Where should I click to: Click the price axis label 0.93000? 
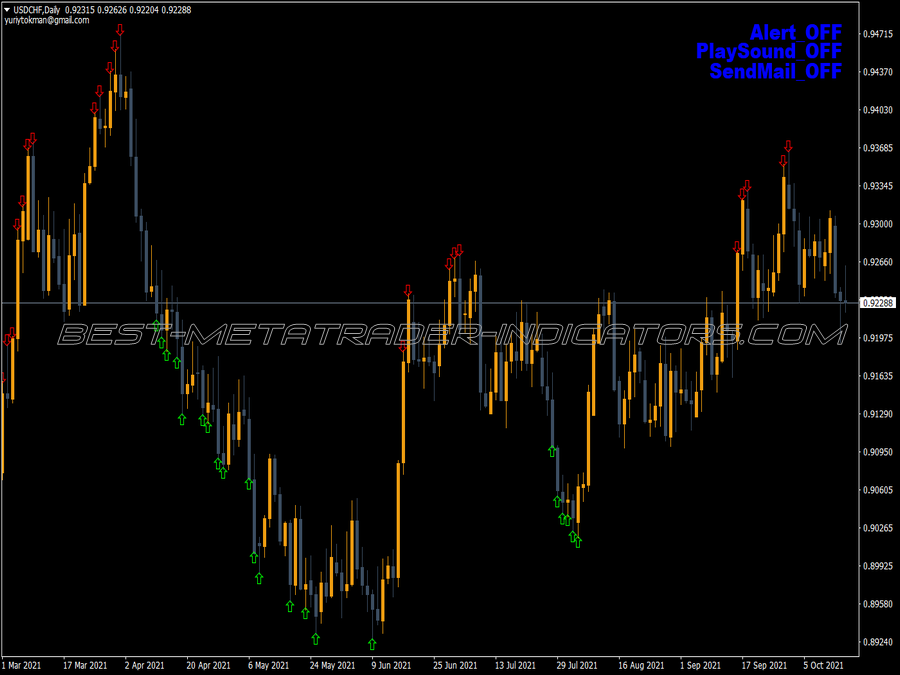click(878, 224)
